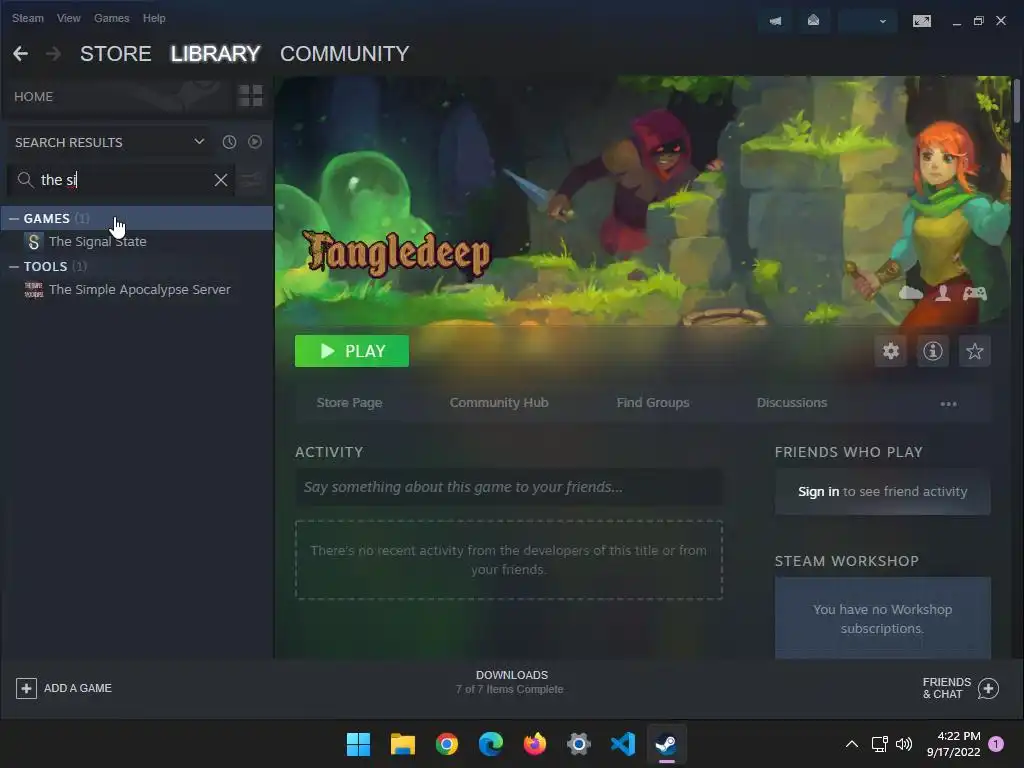Click the green PLAY button
The width and height of the screenshot is (1024, 768).
pos(352,351)
